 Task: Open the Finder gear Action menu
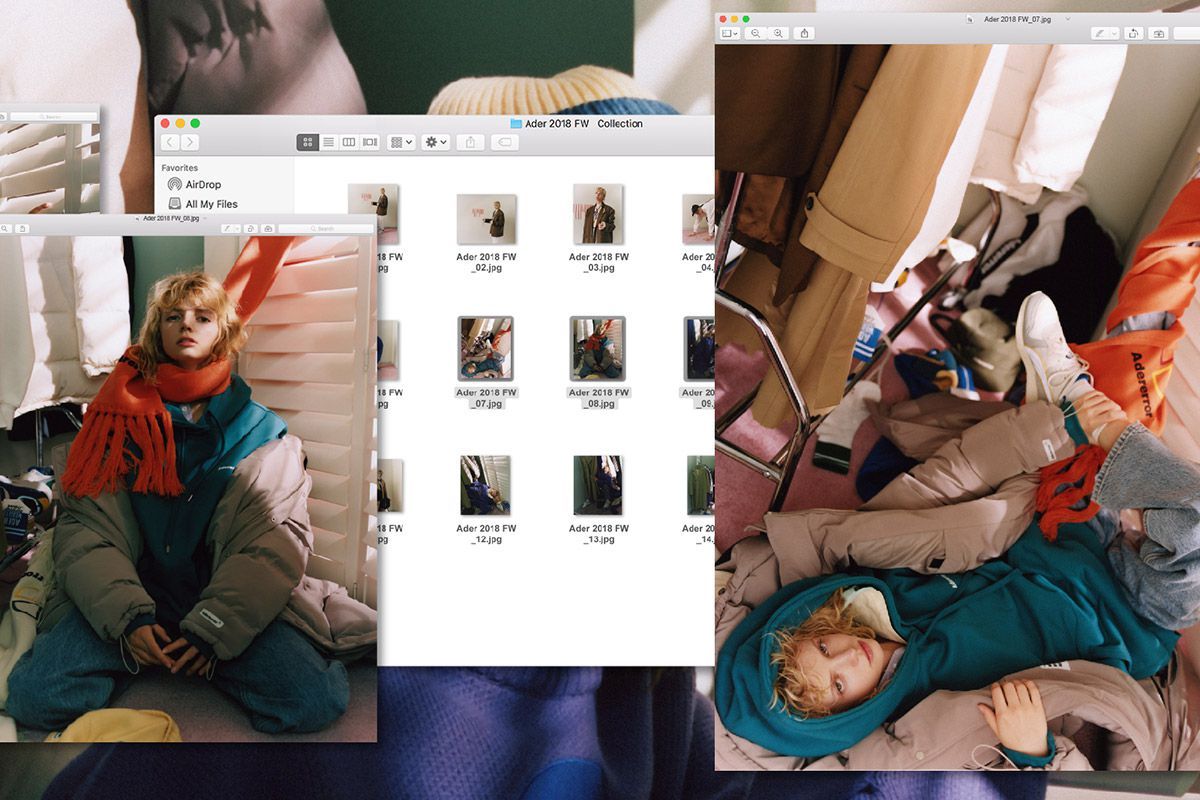(436, 143)
